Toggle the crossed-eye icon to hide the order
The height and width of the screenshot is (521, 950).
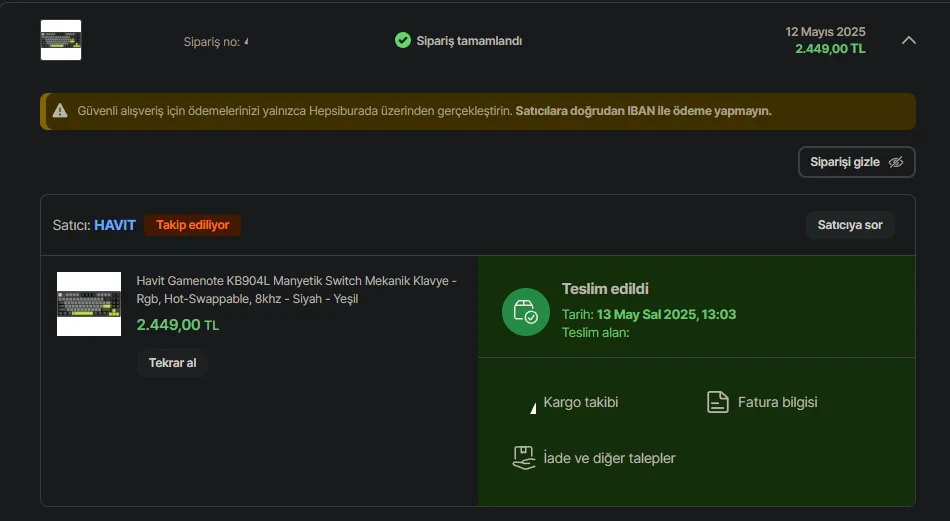[x=895, y=162]
